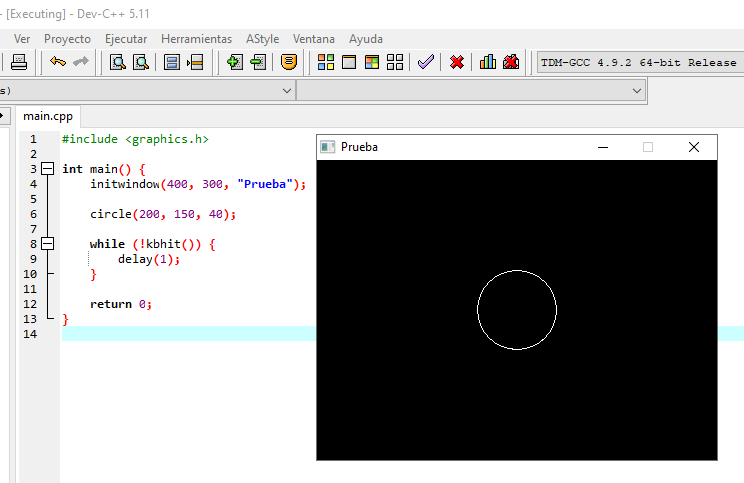744x483 pixels.
Task: Click the "Prueba" string literal
Action: pyautogui.click(x=265, y=184)
